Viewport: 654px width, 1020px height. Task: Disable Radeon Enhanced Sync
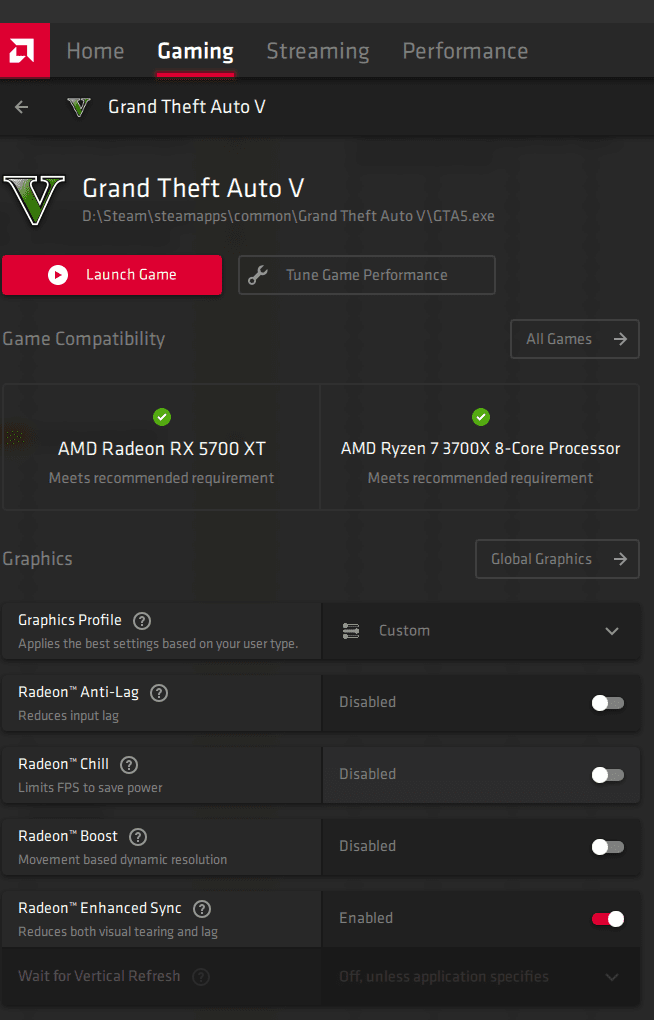[607, 919]
